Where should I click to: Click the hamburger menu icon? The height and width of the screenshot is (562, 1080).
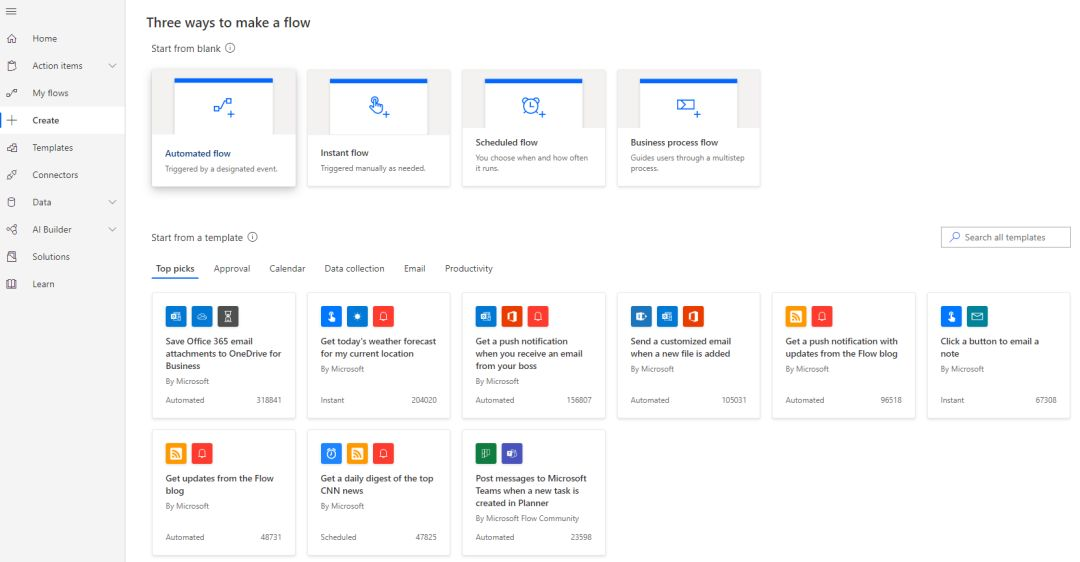click(x=12, y=11)
